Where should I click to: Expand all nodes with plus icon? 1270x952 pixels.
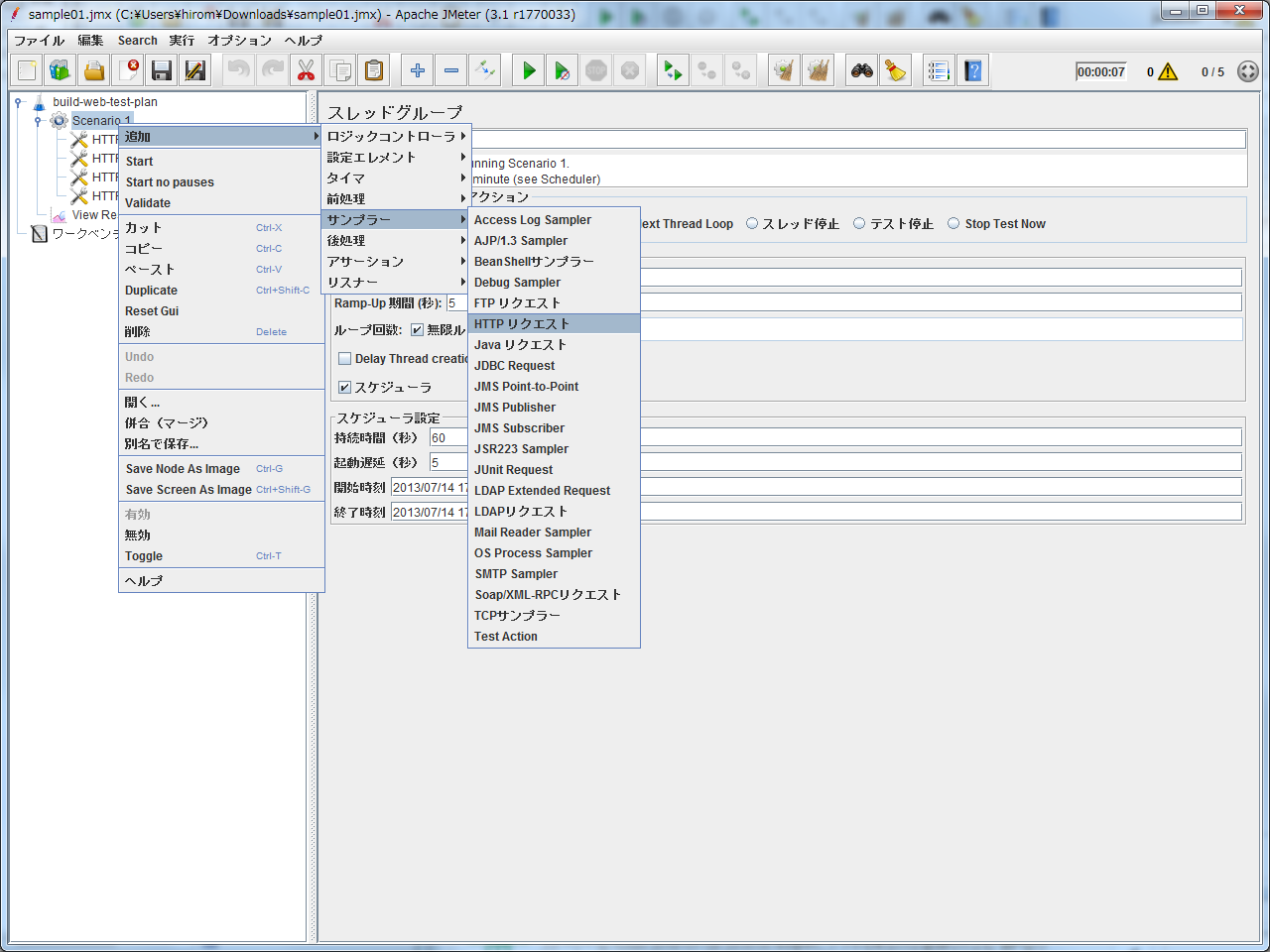(418, 70)
